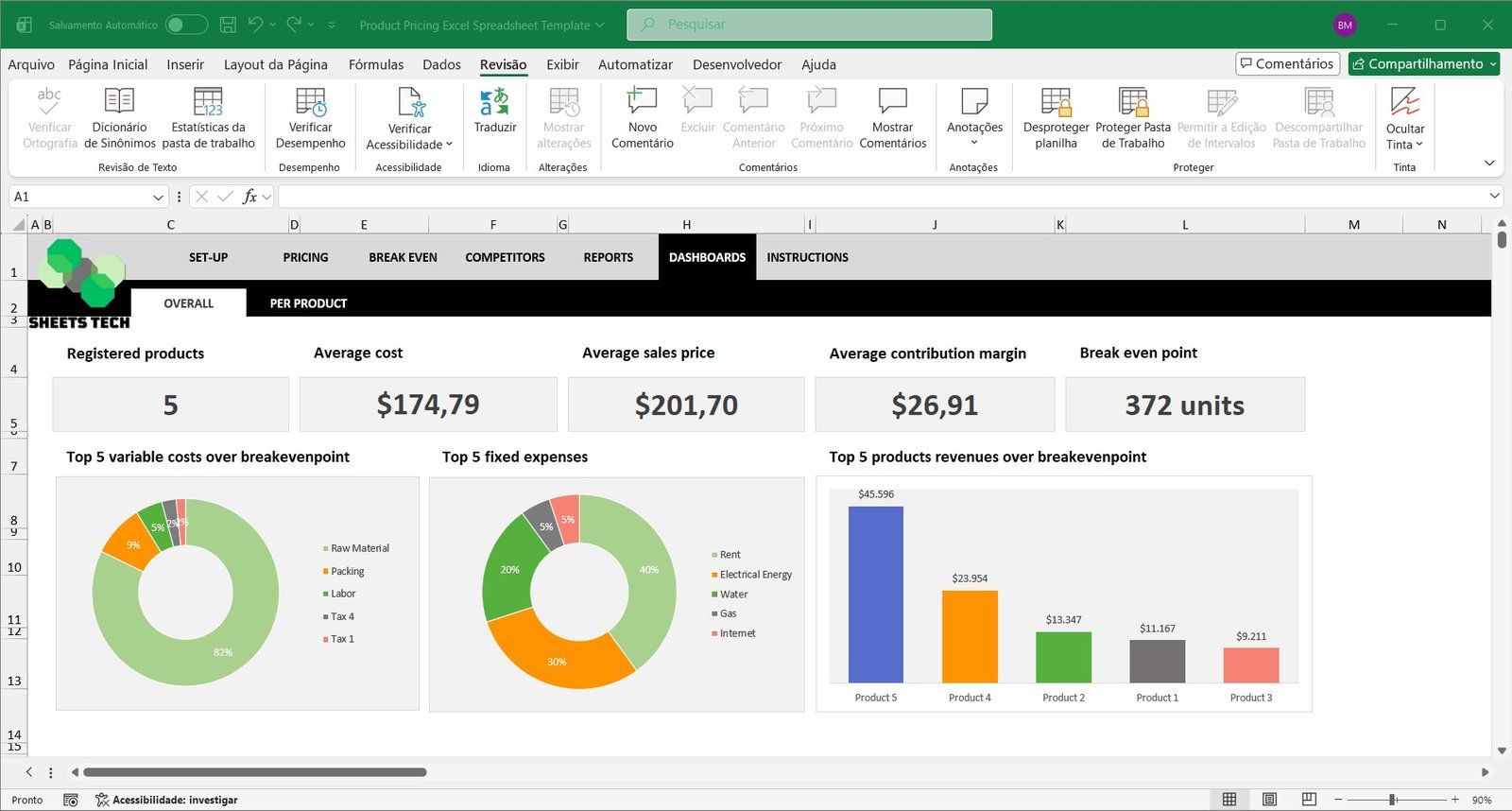Add a Novo Comentário

pos(642,117)
